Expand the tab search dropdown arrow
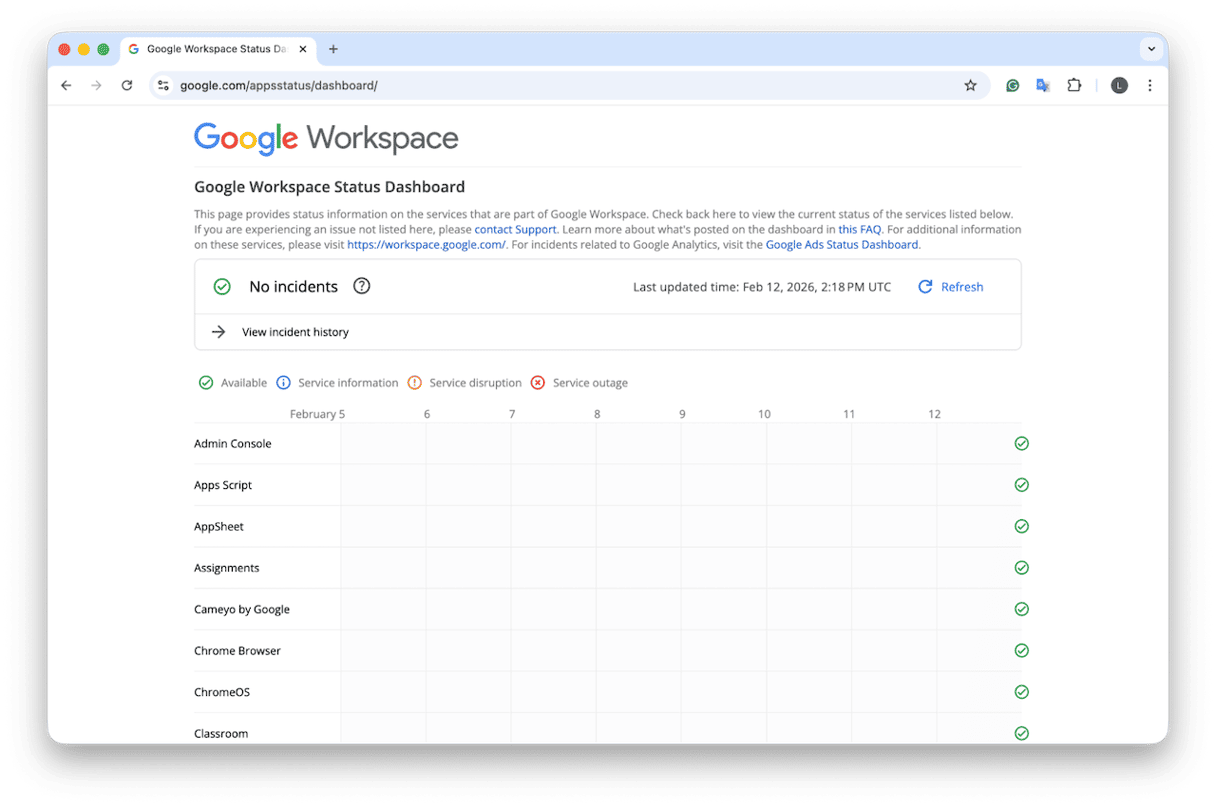Screen dimensions: 1216x807 click(1151, 49)
